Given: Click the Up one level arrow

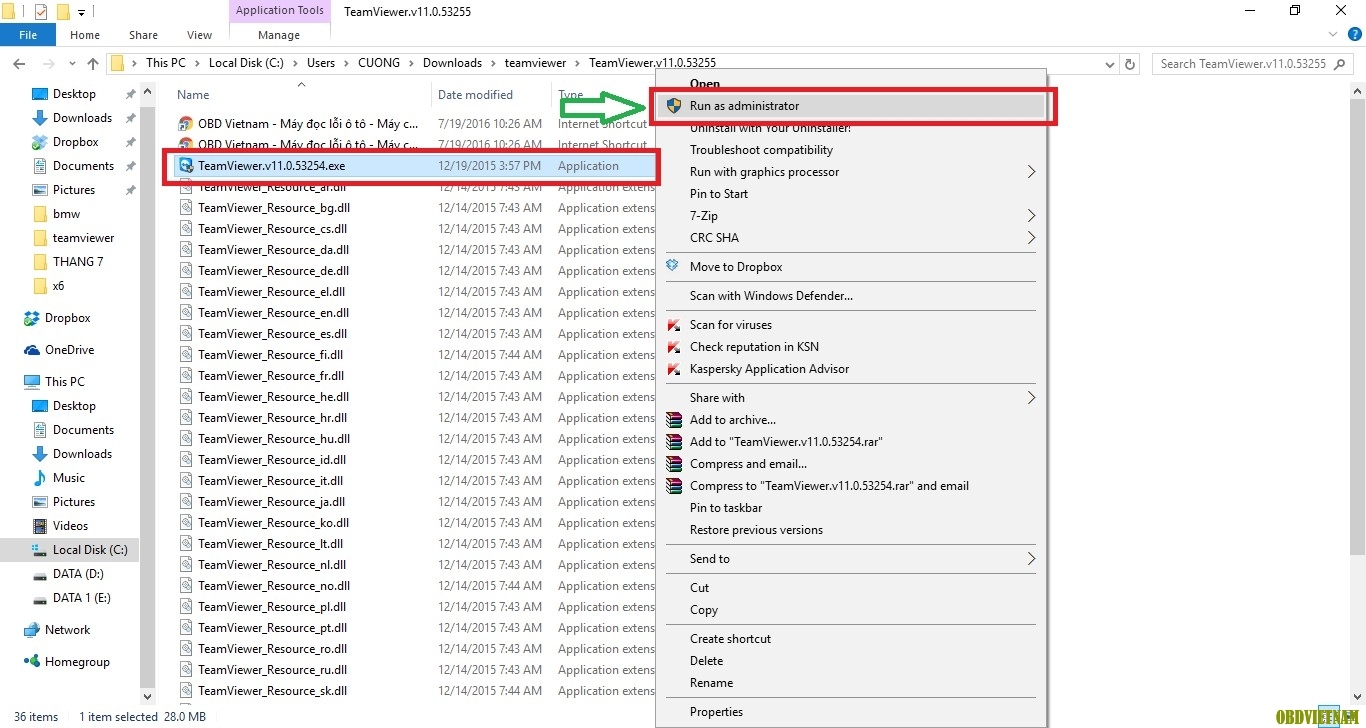Looking at the screenshot, I should point(93,63).
